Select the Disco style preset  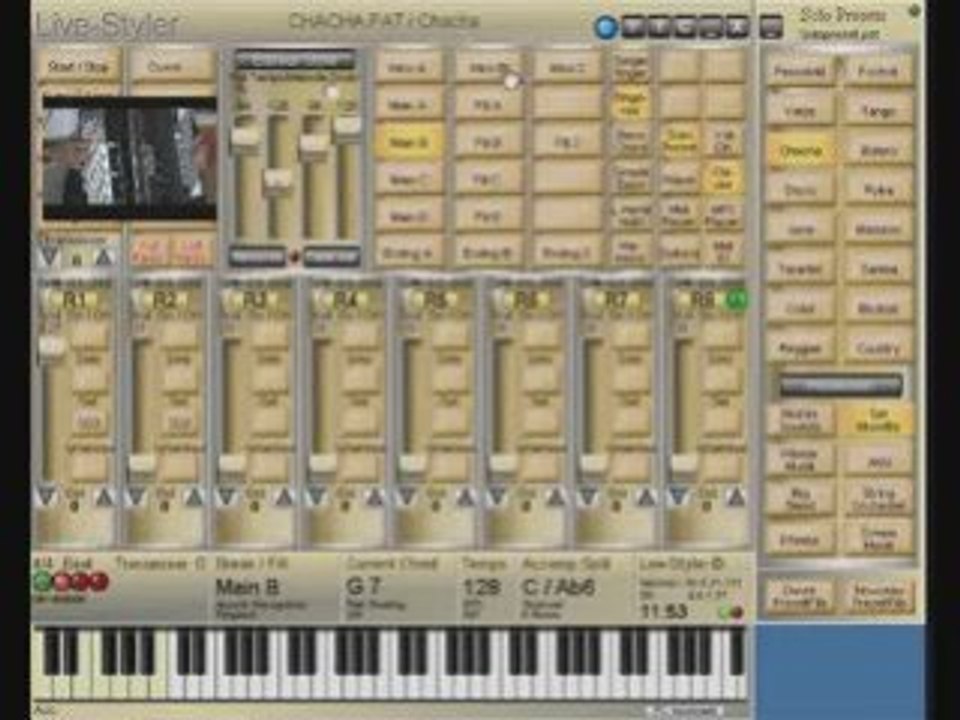[x=800, y=190]
